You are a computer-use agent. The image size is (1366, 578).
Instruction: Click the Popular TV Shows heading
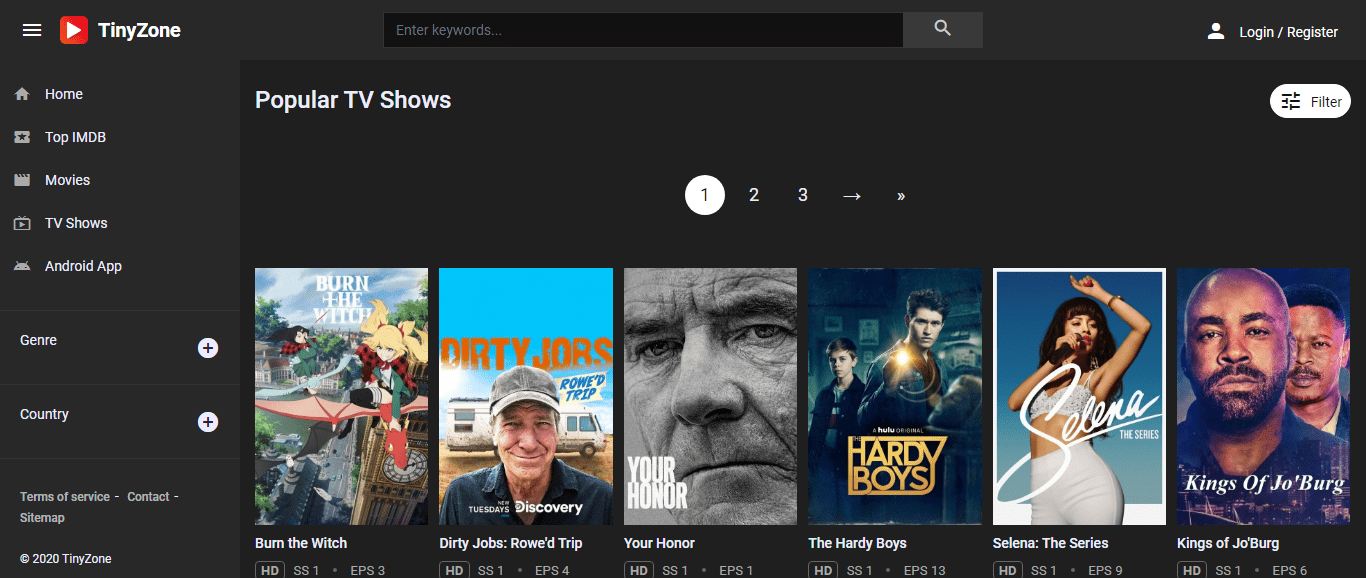coord(353,100)
